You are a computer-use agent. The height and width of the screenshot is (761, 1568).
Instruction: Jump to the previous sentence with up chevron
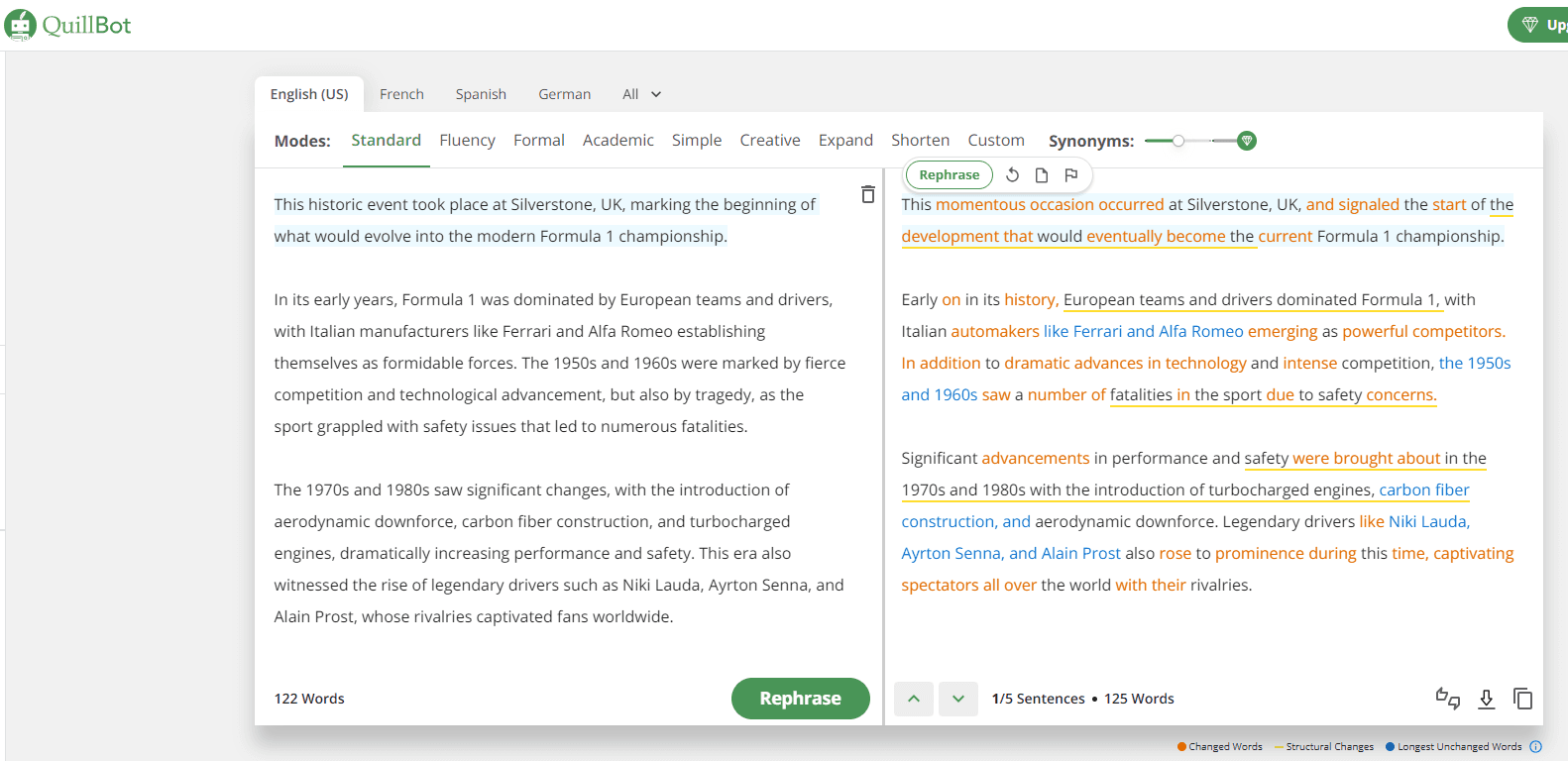(x=914, y=699)
